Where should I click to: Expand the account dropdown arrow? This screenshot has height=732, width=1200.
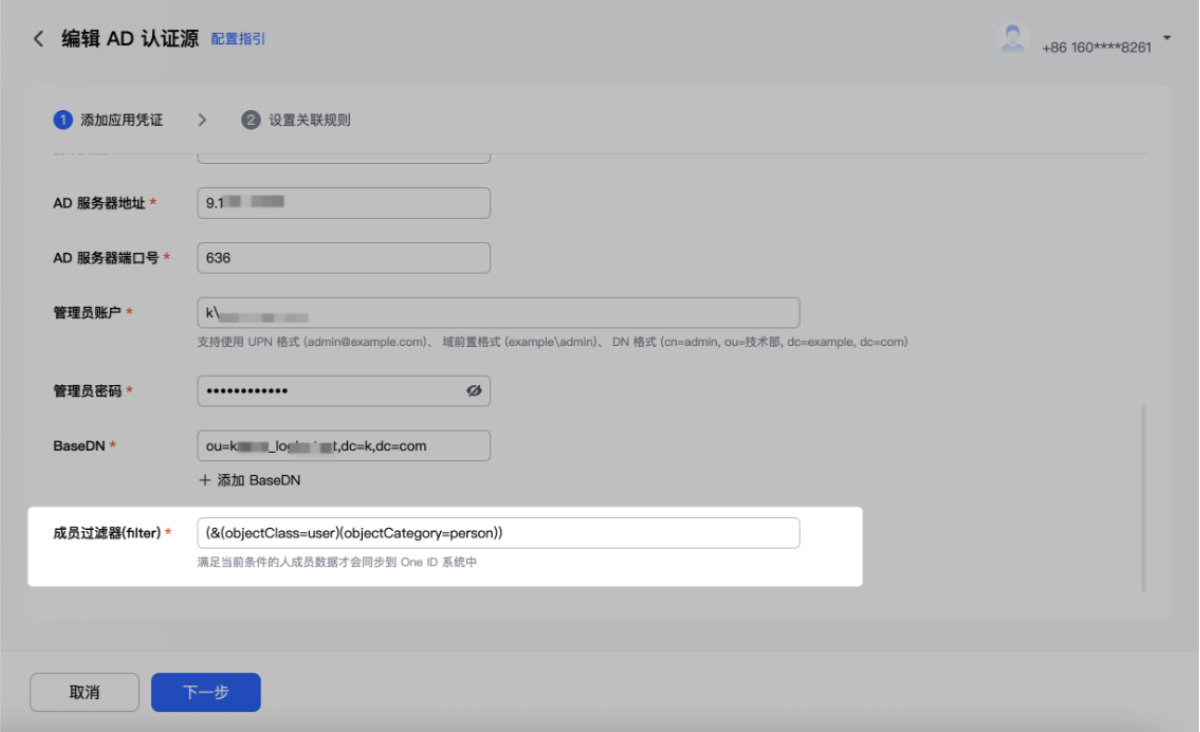coord(1167,39)
